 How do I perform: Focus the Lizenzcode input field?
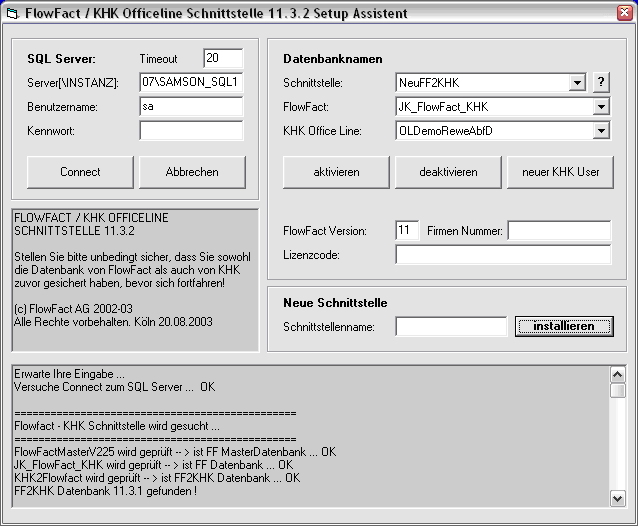click(x=503, y=255)
